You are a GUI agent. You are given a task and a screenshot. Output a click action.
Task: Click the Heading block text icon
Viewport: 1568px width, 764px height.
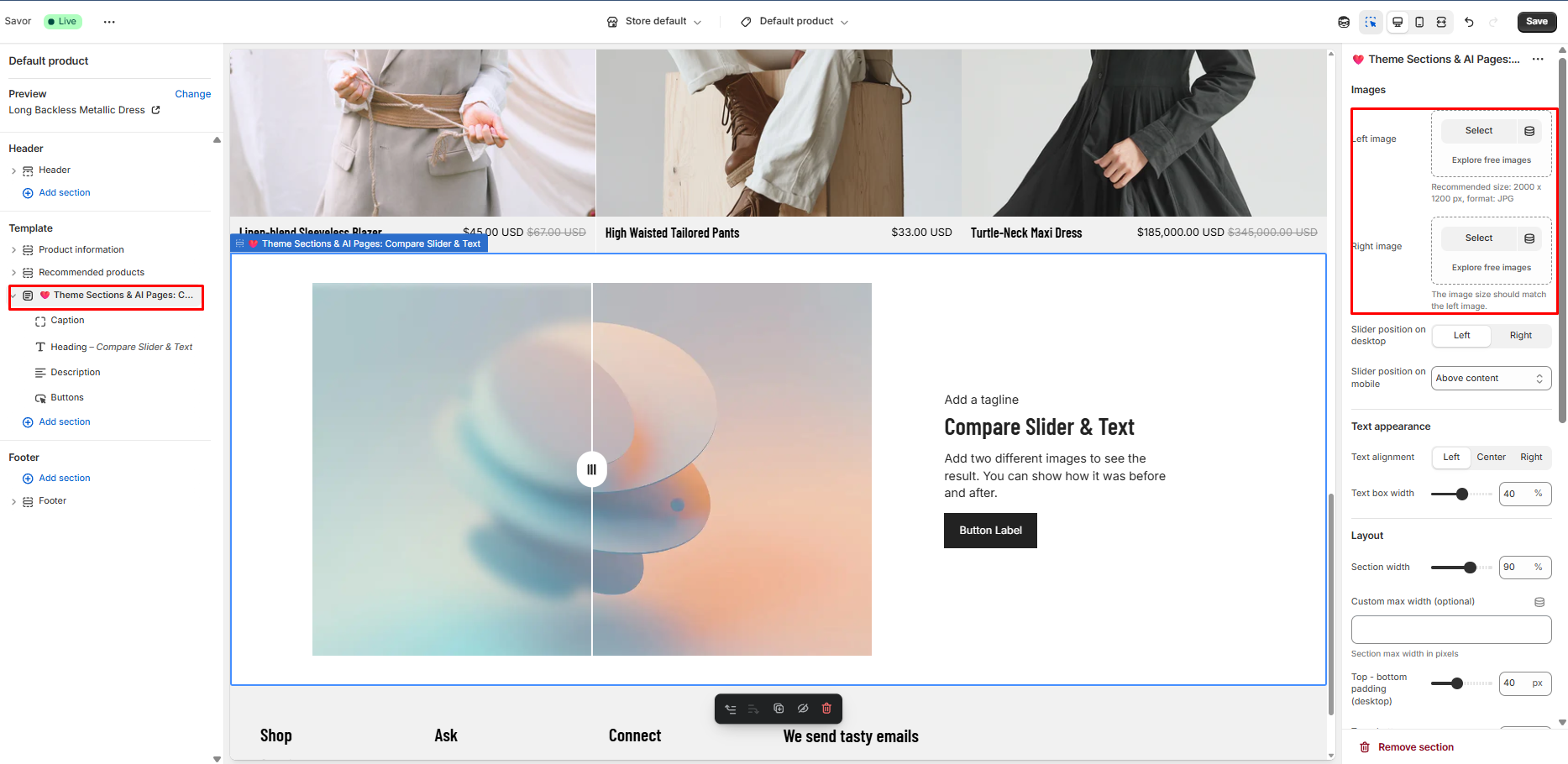click(x=40, y=347)
